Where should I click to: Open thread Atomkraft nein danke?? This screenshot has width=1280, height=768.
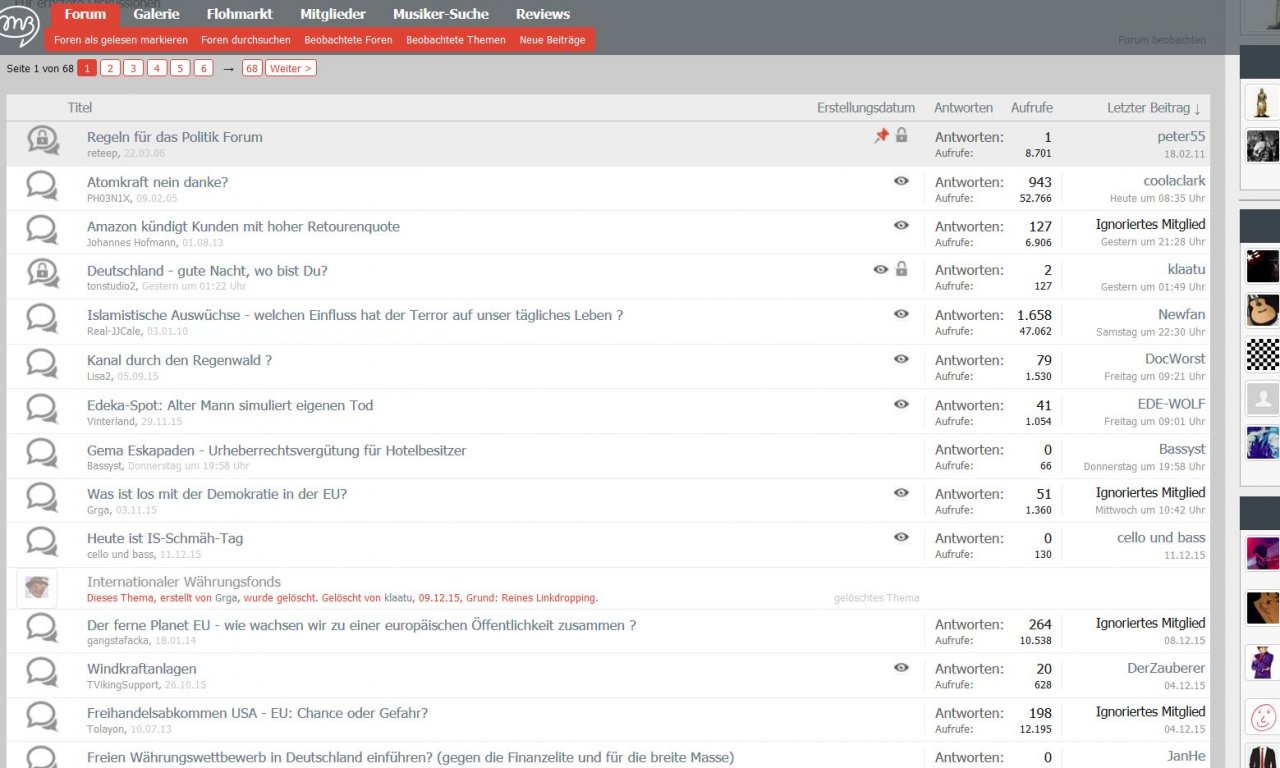pyautogui.click(x=158, y=182)
